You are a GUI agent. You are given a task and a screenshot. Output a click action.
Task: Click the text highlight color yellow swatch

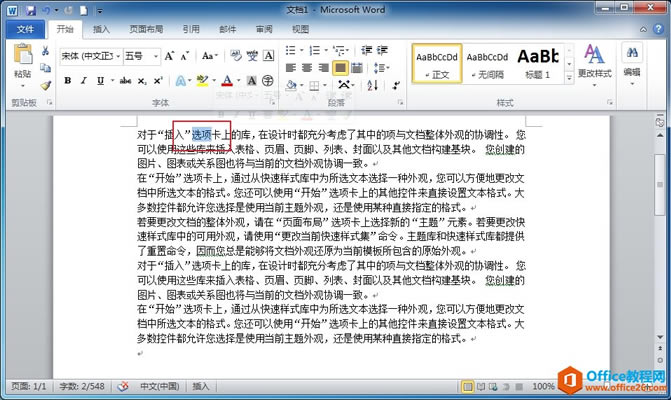click(202, 80)
